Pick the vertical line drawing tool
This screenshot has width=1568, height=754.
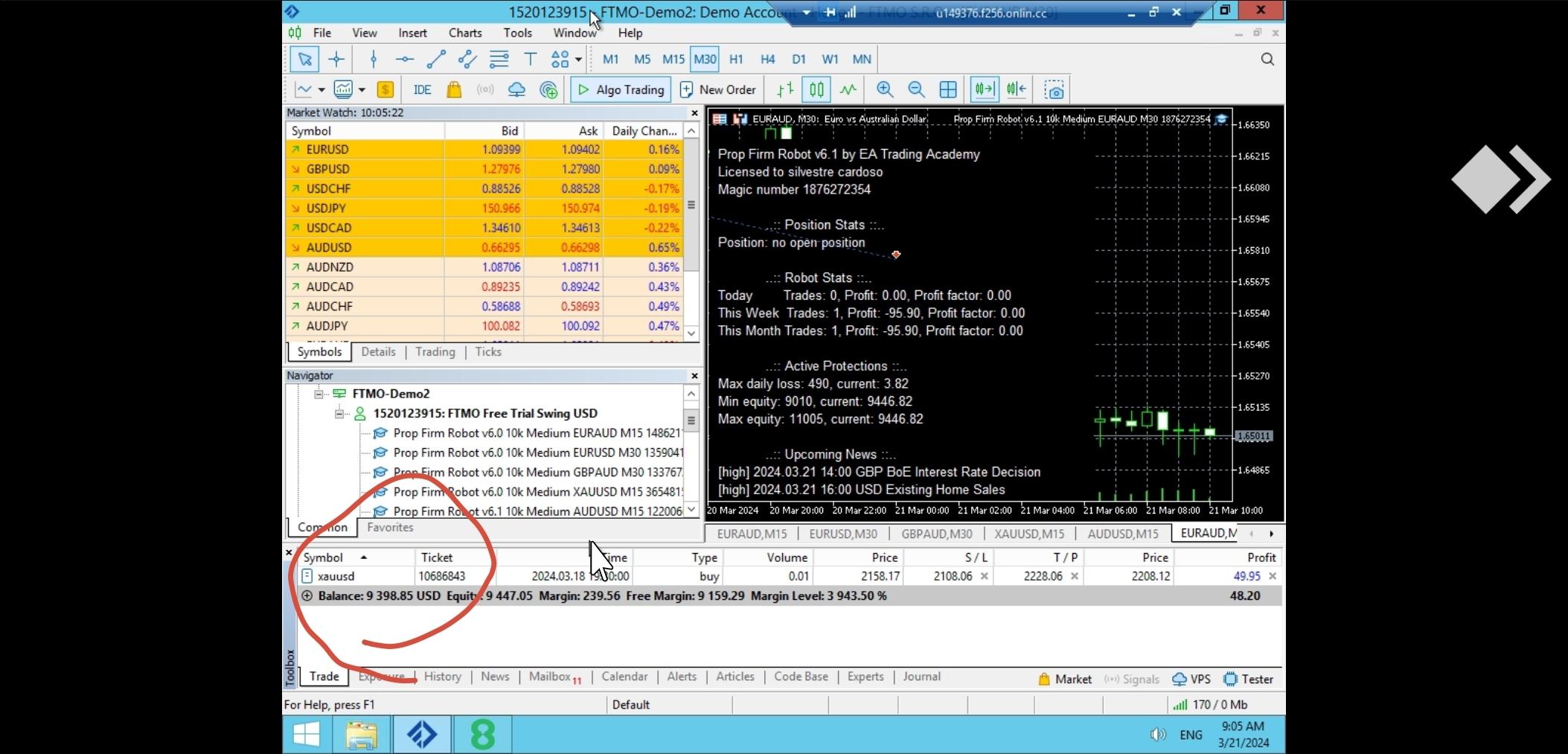[x=374, y=60]
